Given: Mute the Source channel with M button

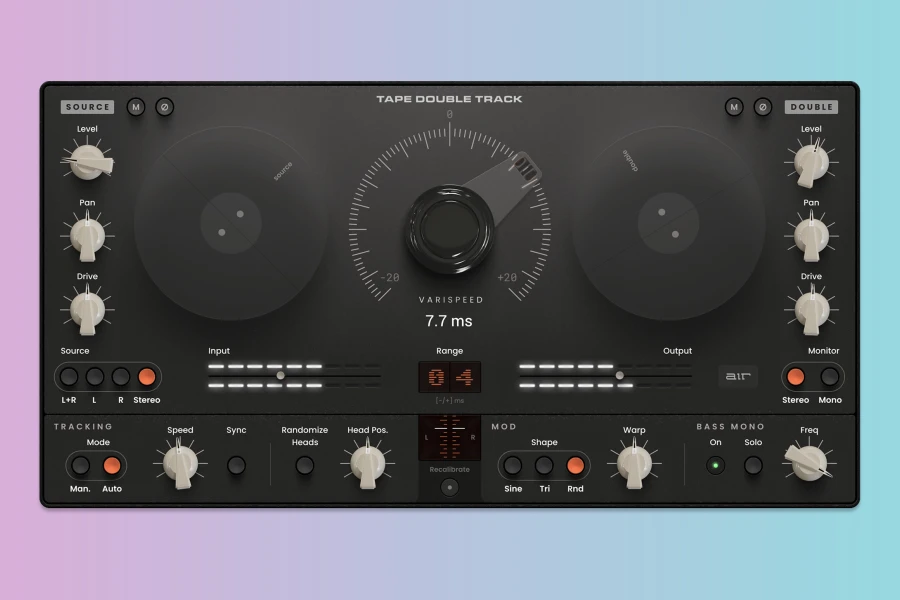Looking at the screenshot, I should pyautogui.click(x=136, y=107).
